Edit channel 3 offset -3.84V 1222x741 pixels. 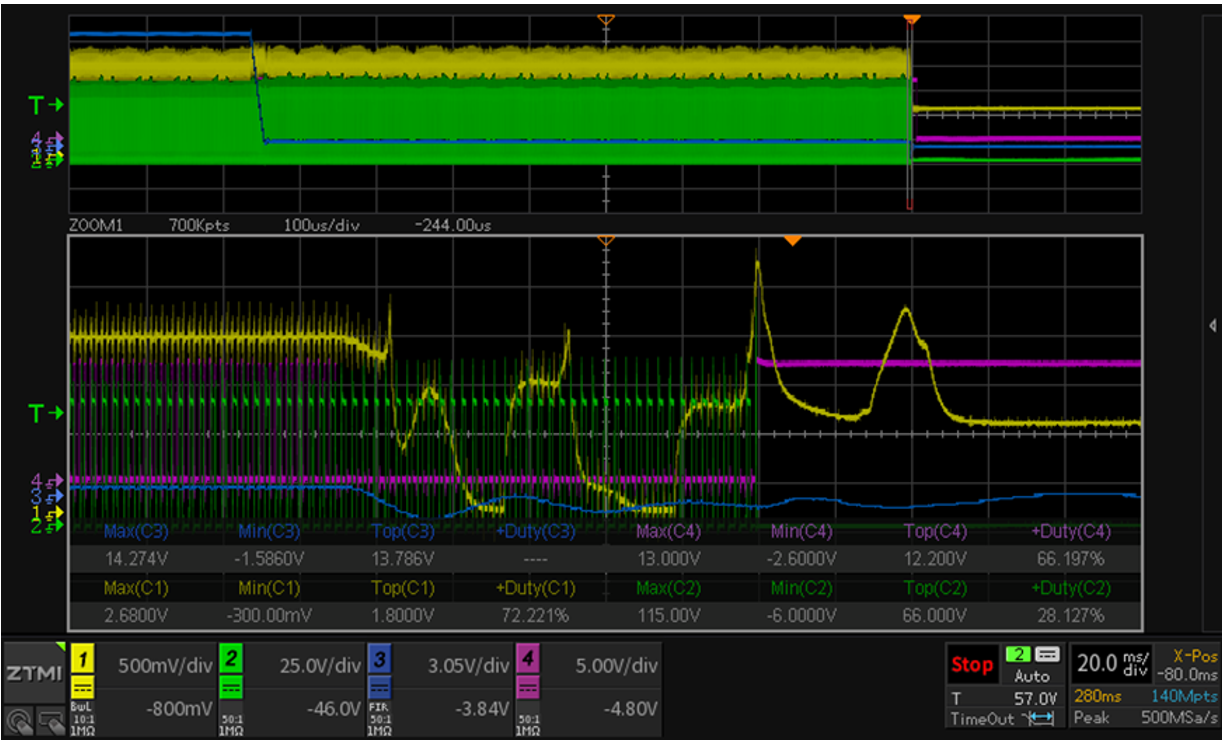[x=482, y=709]
